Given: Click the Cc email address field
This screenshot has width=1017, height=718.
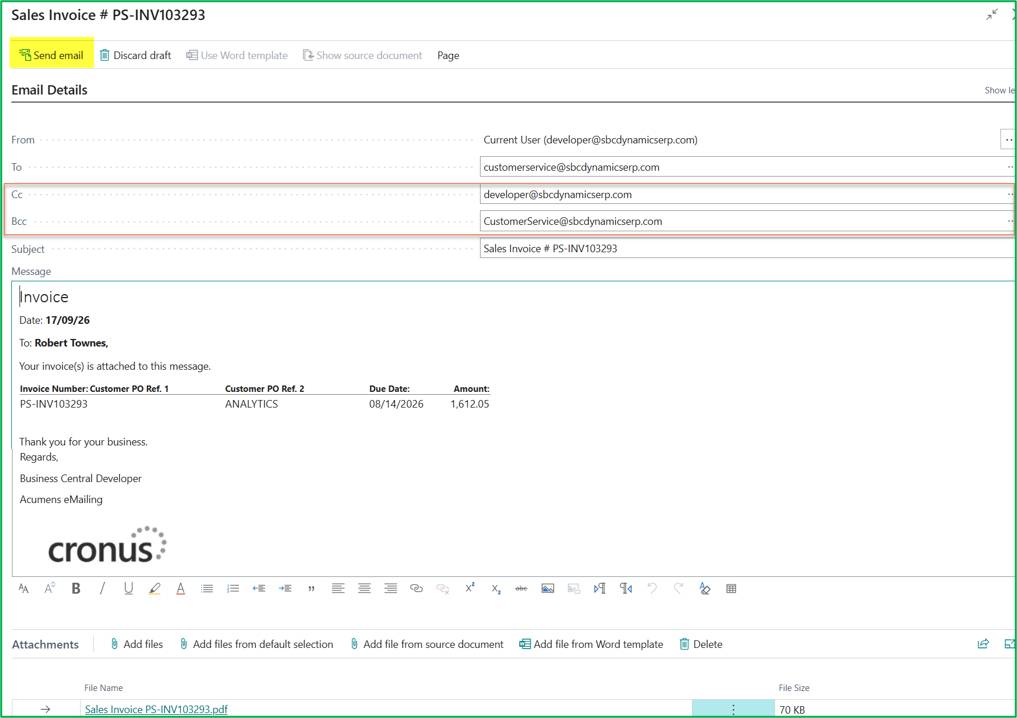Looking at the screenshot, I should [747, 194].
